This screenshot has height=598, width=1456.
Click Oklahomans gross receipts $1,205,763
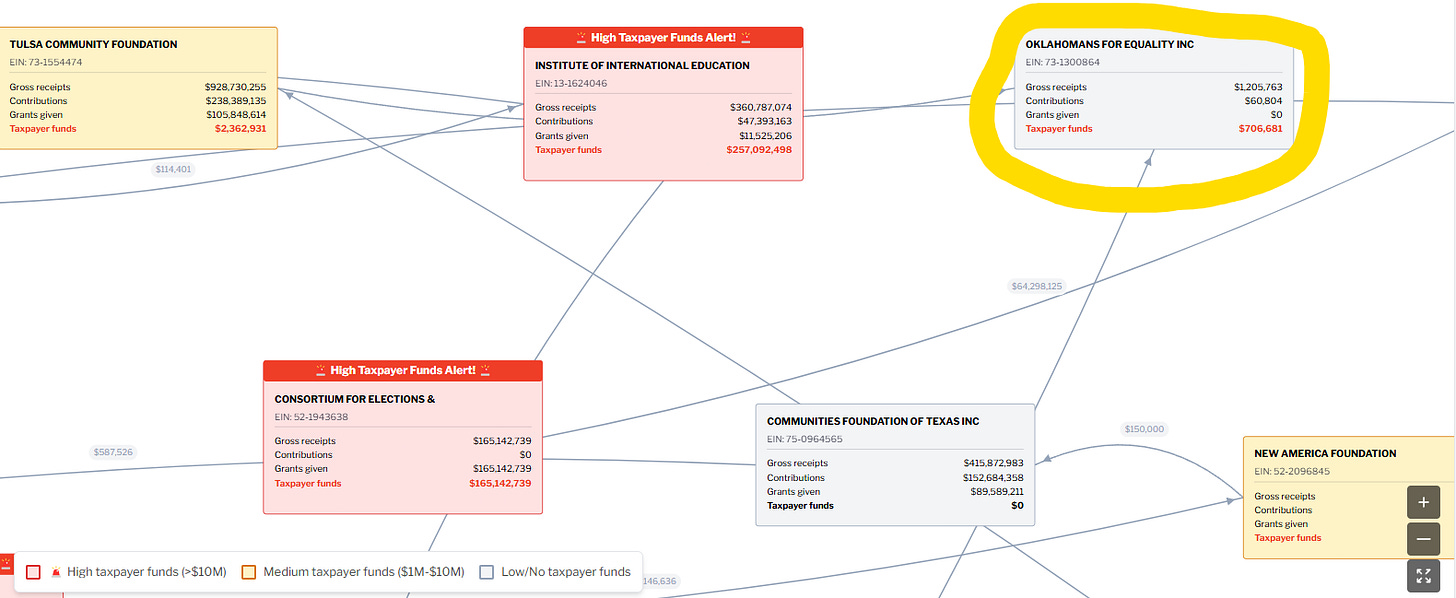coord(1258,87)
